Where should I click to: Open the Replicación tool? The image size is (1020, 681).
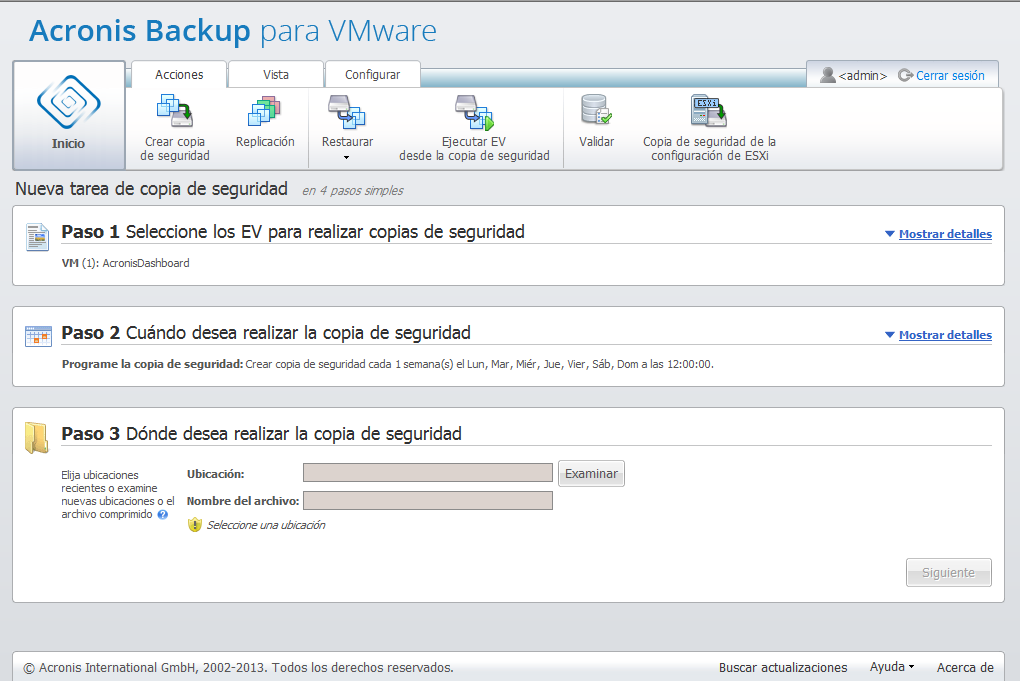click(265, 112)
